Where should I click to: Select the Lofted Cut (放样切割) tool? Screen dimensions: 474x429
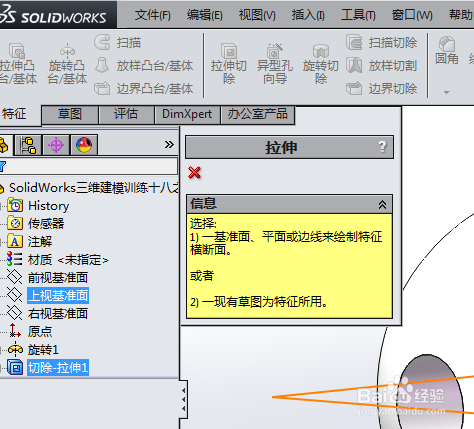[x=381, y=66]
